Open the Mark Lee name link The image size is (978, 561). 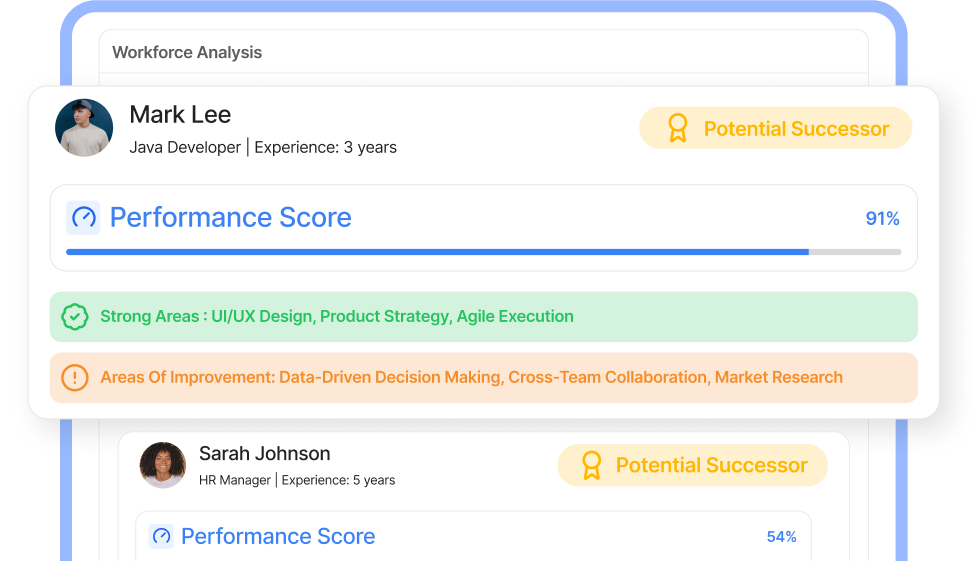pos(180,115)
